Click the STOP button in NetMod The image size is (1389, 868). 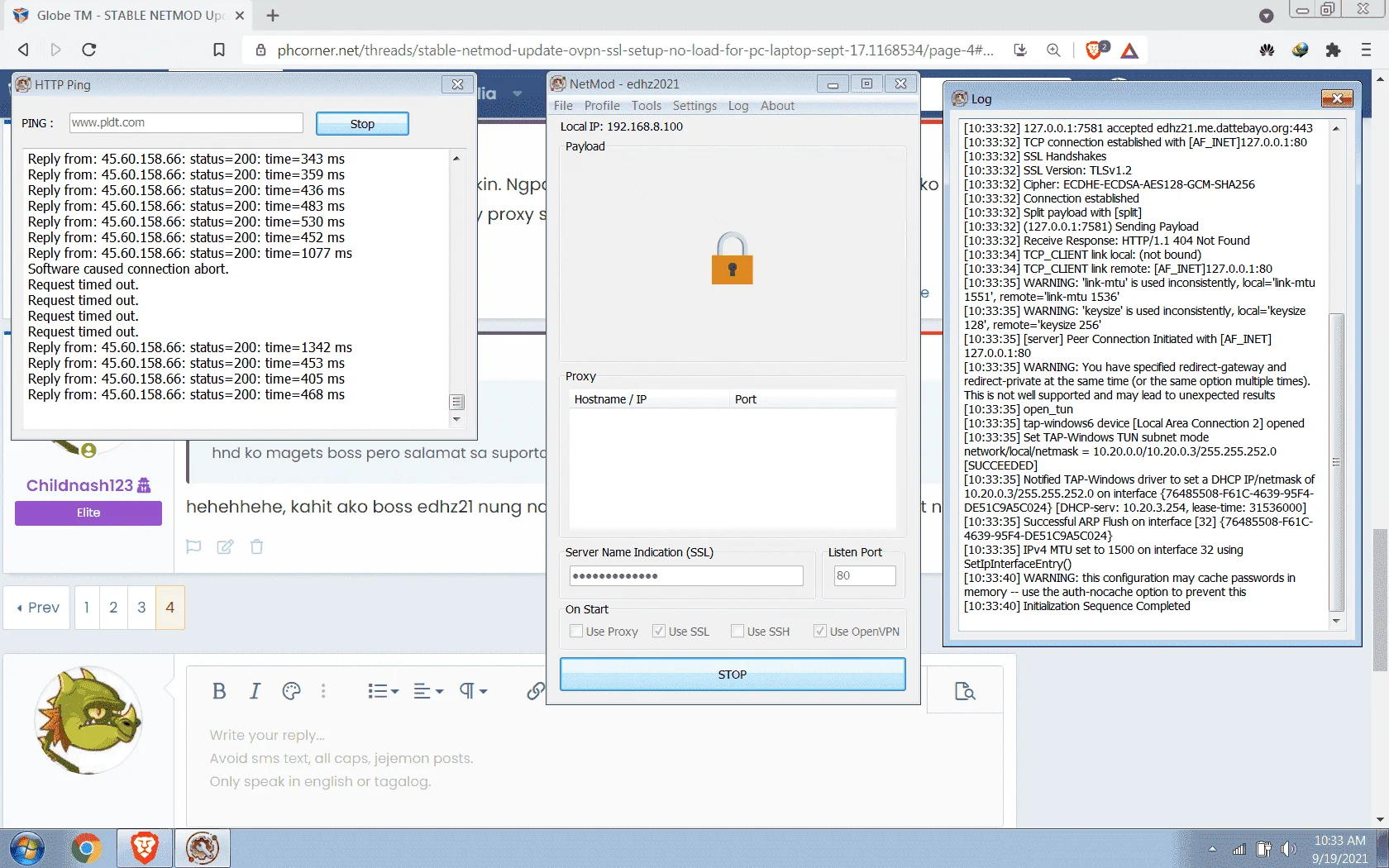coord(733,675)
